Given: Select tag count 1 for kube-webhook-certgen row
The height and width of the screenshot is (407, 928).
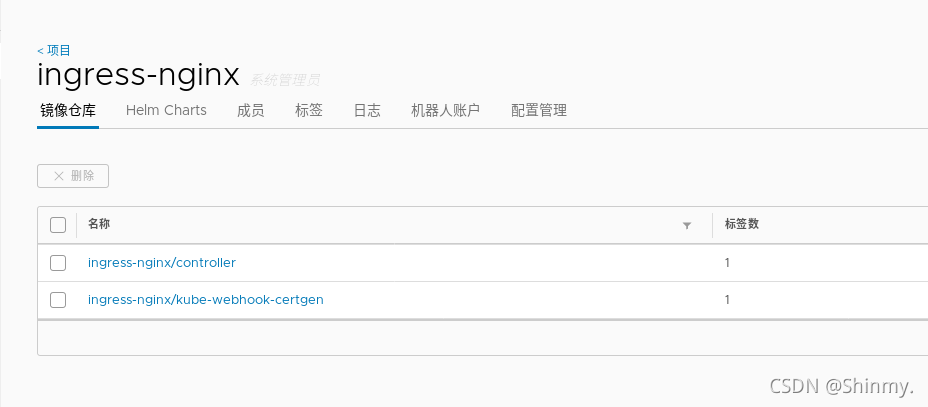Looking at the screenshot, I should pos(727,300).
